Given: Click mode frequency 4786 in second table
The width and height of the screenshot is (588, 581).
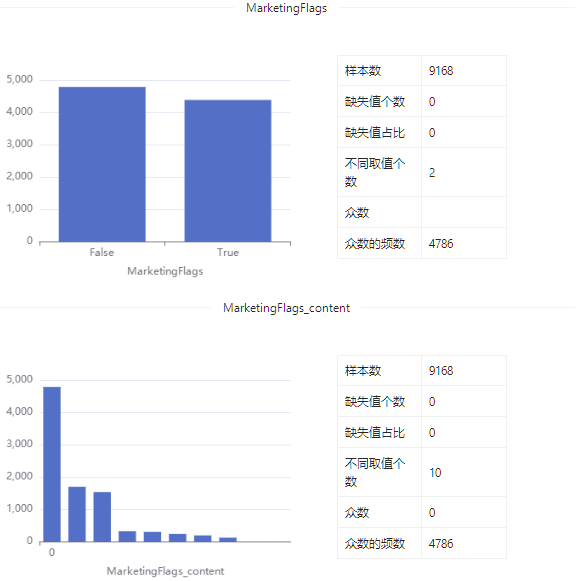Looking at the screenshot, I should click(x=441, y=544).
